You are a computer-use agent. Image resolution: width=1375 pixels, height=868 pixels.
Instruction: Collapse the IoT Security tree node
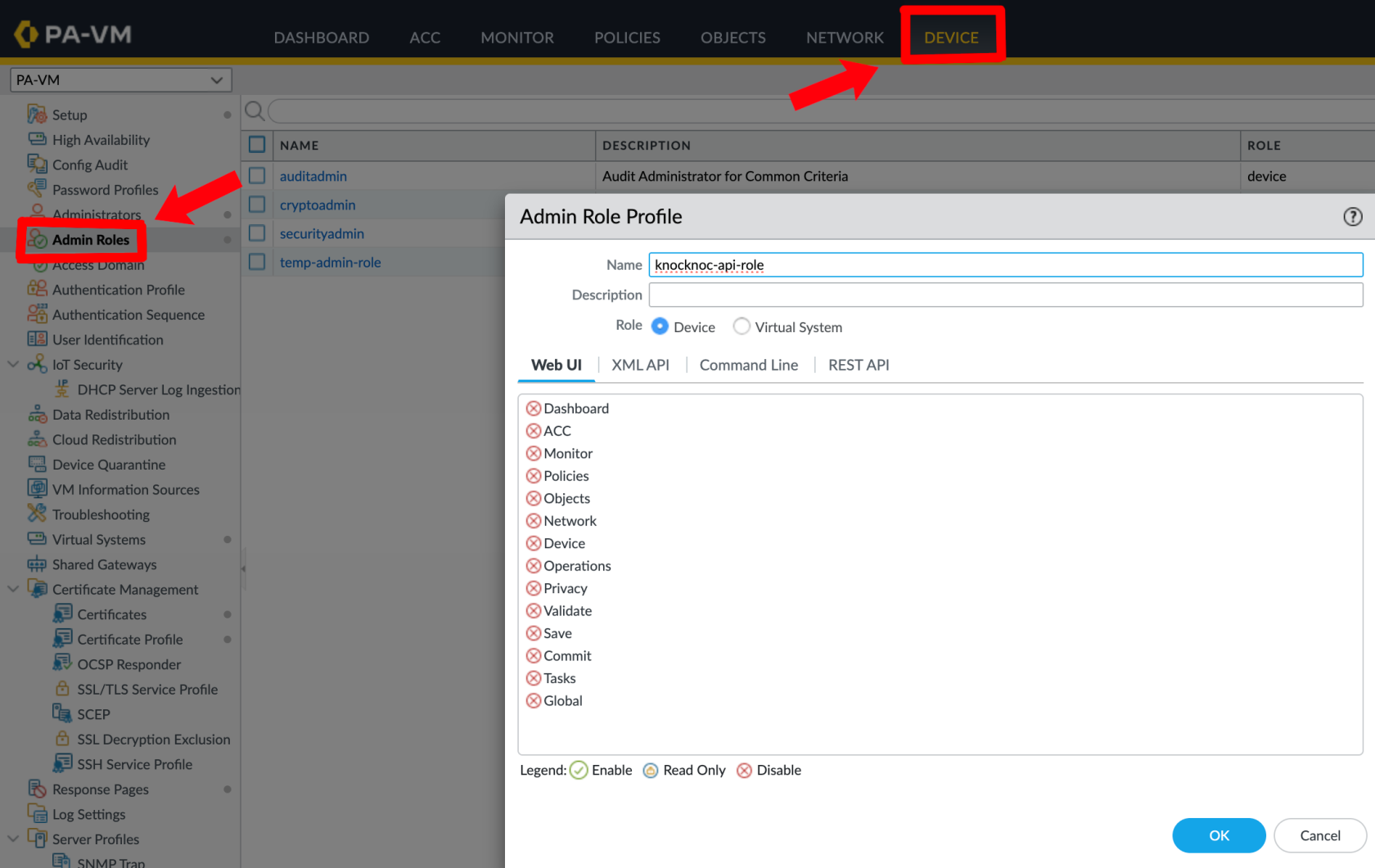point(13,364)
